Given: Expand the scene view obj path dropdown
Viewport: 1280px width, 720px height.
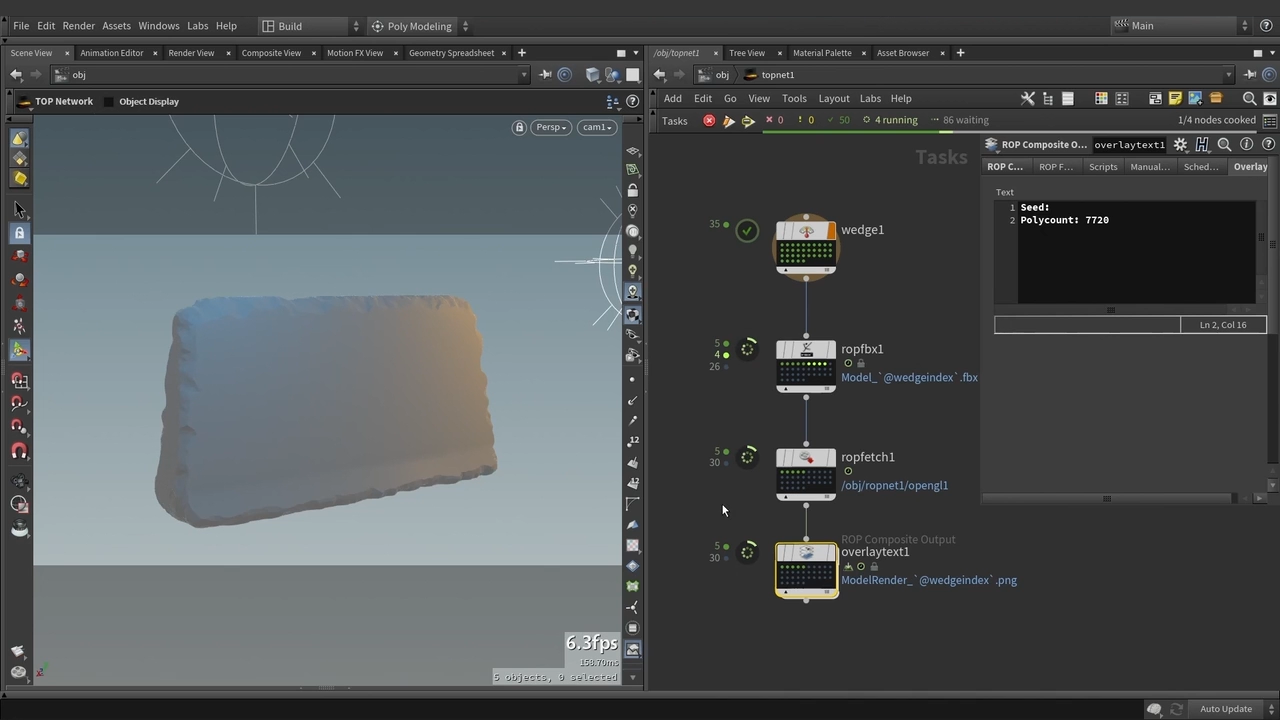Looking at the screenshot, I should (523, 75).
